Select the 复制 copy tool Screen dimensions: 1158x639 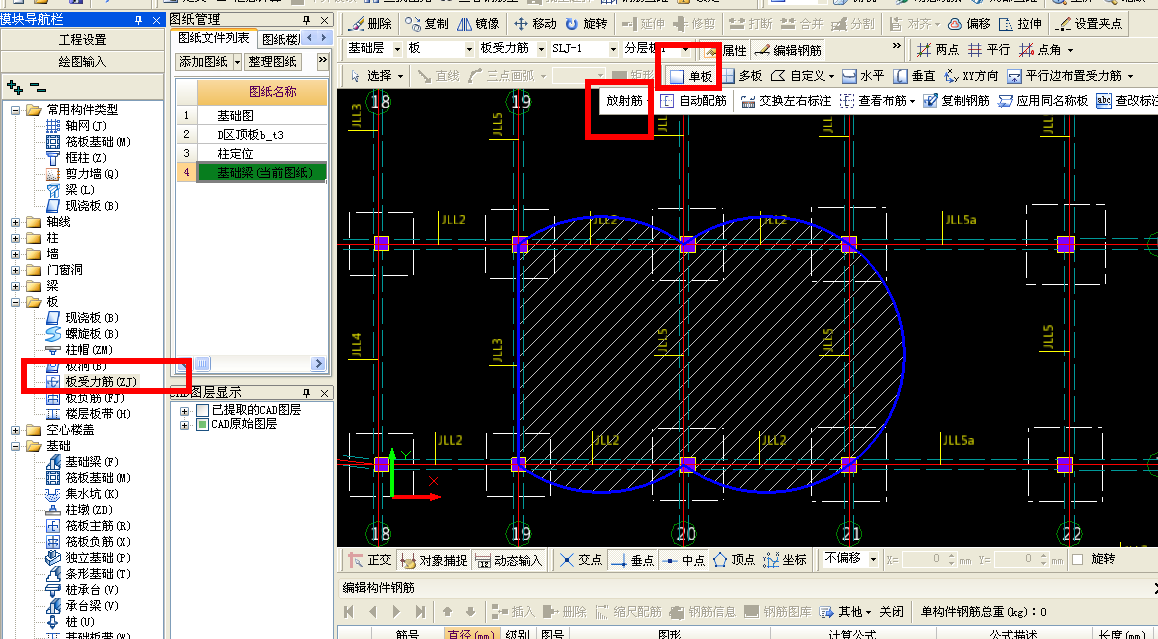[x=427, y=24]
